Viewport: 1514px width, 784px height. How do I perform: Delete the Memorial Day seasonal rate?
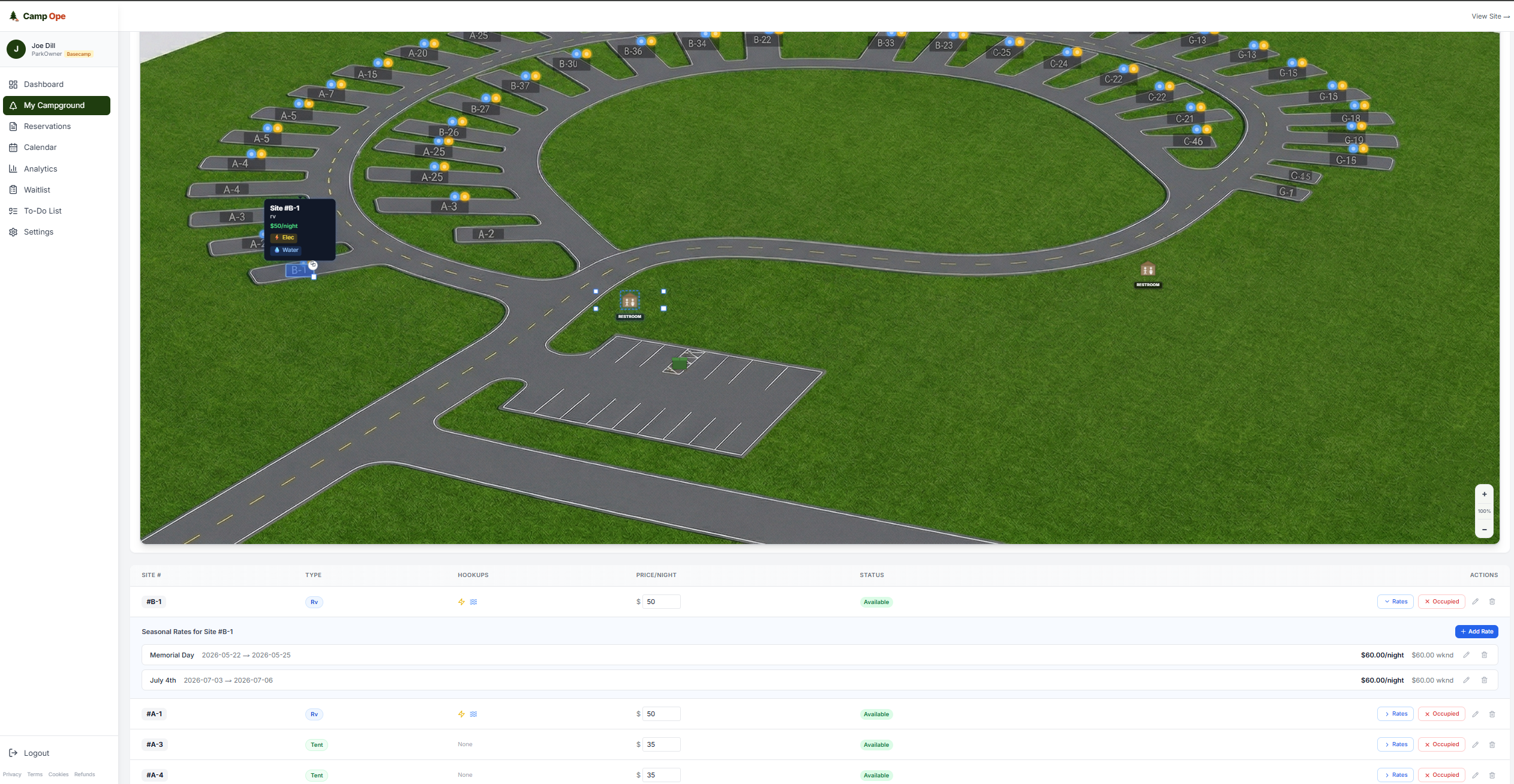click(x=1484, y=655)
